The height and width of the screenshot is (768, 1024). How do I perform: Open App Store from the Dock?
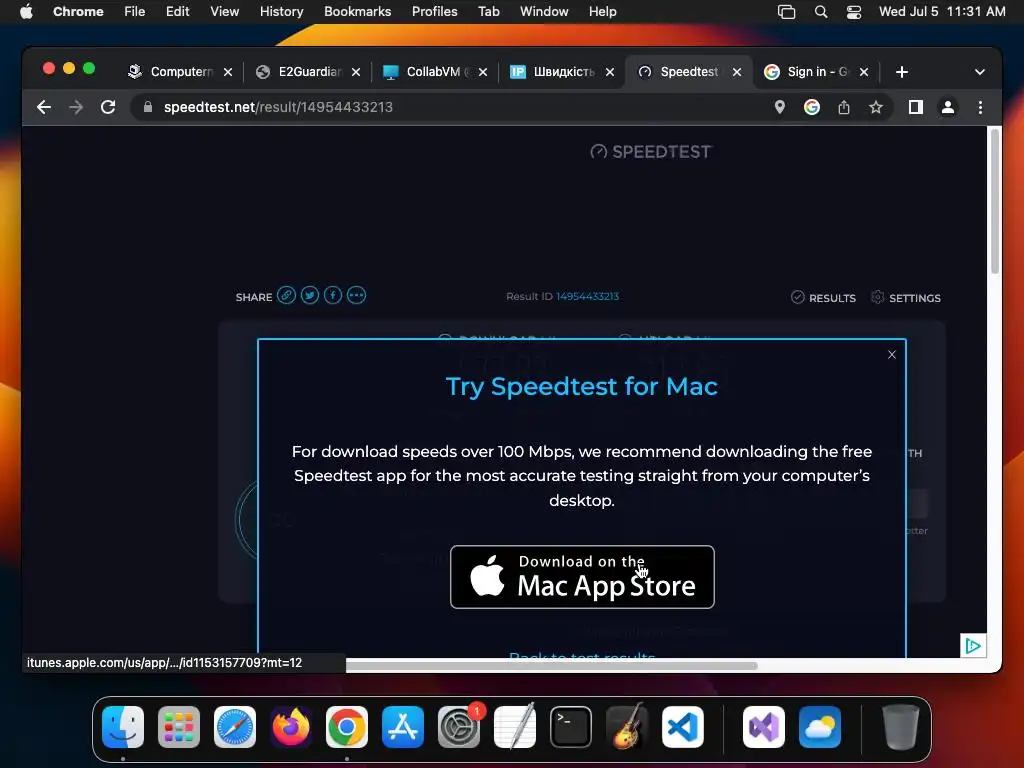click(403, 727)
